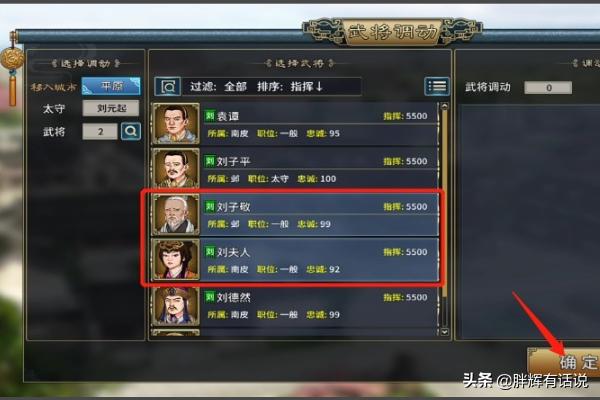The image size is (600, 400).
Task: Select 袁谭's portrait
Action: coord(176,123)
